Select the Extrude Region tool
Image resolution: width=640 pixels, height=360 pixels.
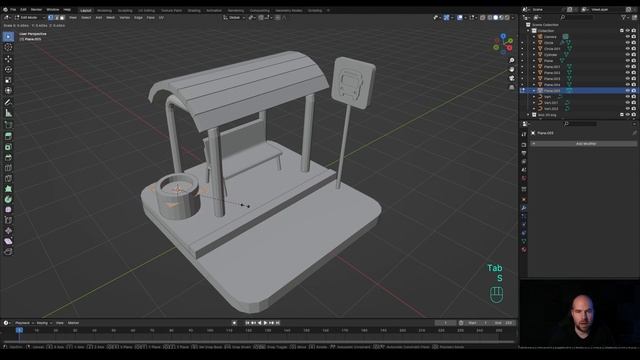(8, 136)
